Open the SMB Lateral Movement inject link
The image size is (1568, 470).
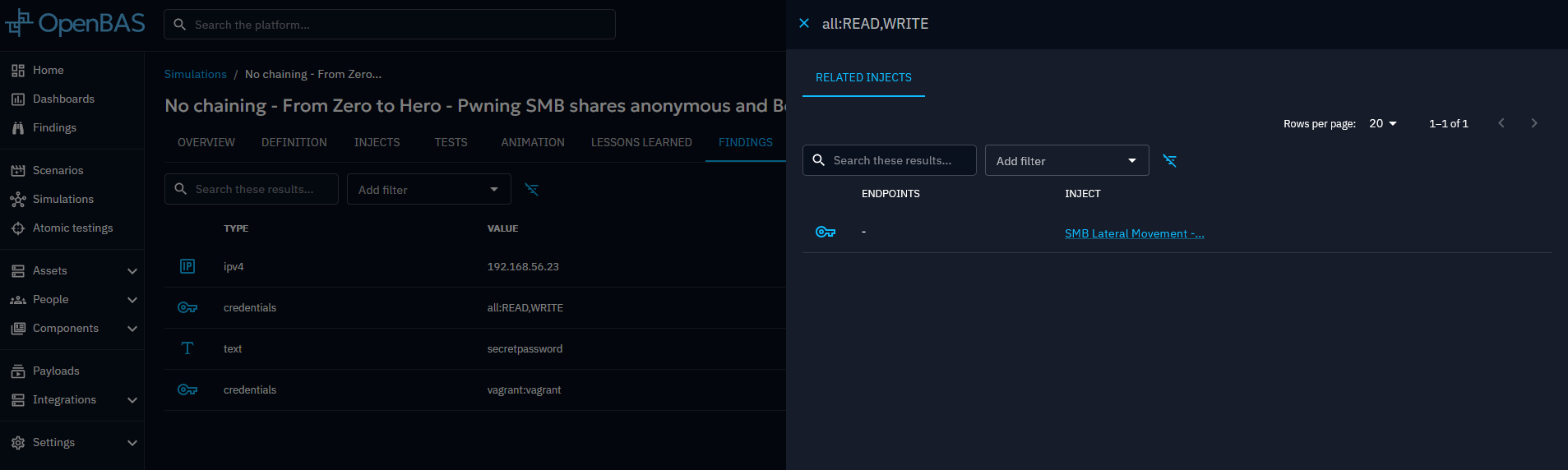click(1134, 233)
